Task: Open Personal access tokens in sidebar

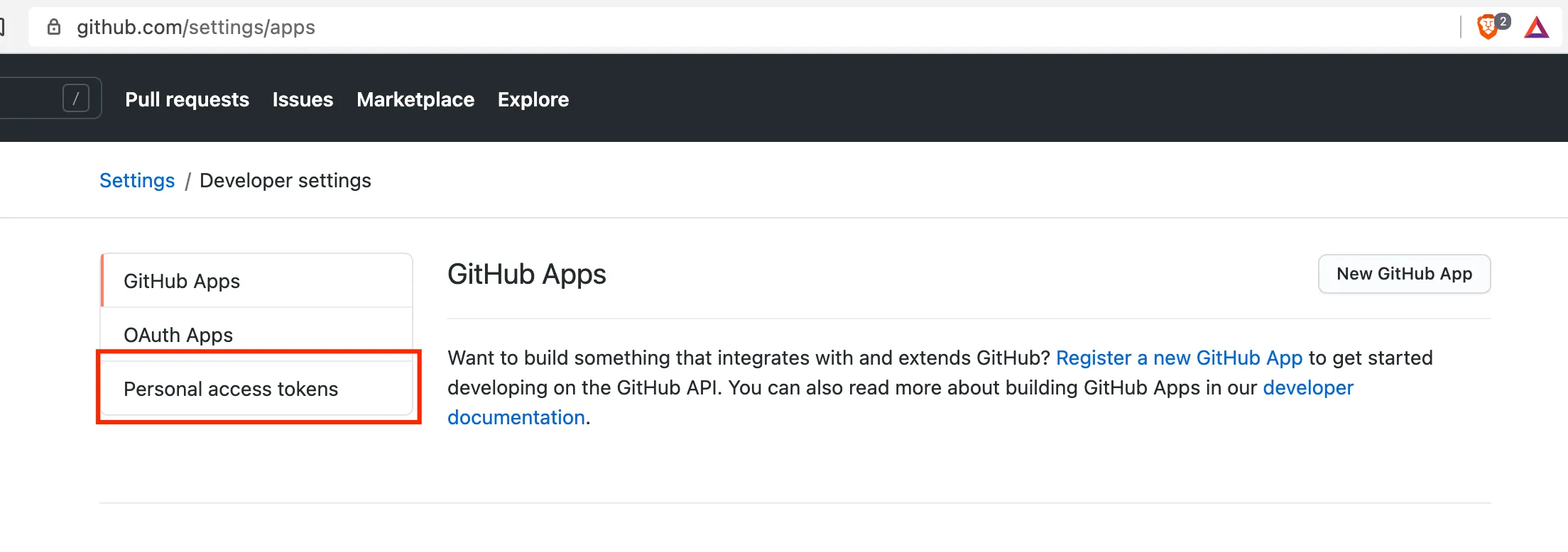Action: (x=257, y=389)
